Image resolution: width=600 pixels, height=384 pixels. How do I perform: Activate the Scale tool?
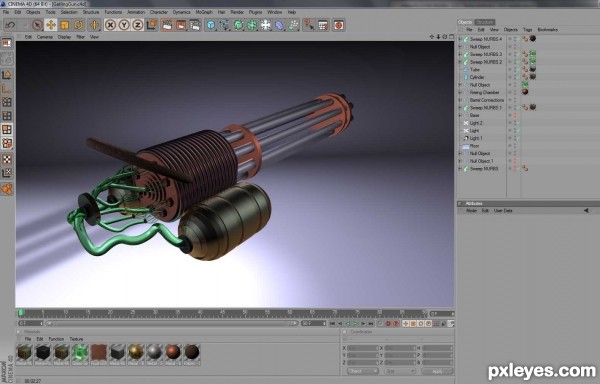point(65,25)
